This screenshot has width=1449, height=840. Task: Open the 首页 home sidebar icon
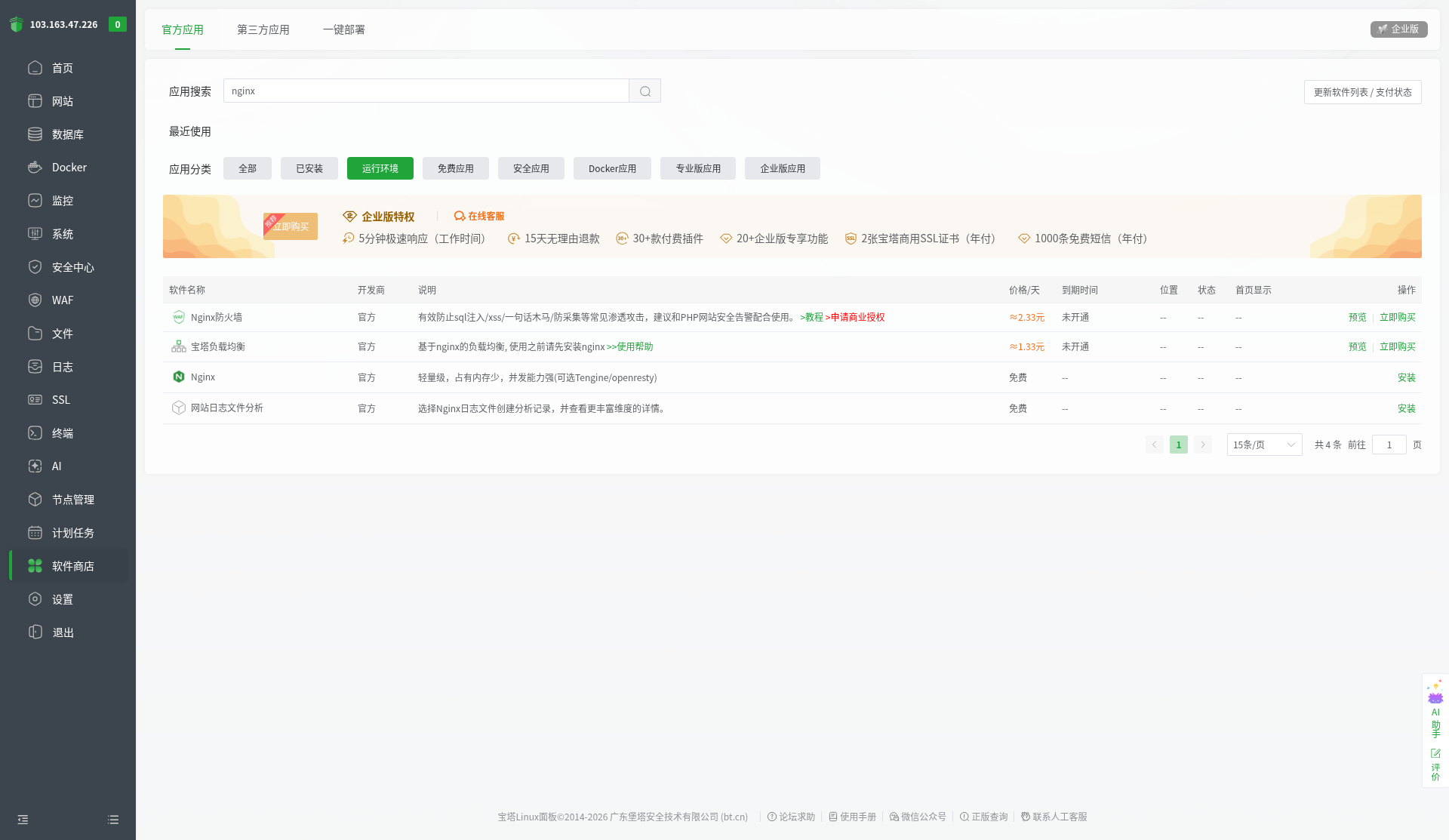[35, 68]
